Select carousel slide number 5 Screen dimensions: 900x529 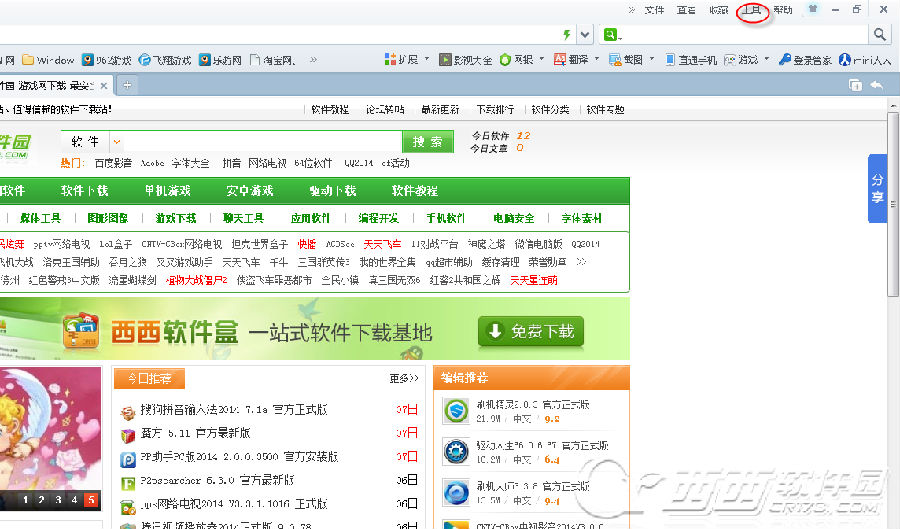(91, 500)
